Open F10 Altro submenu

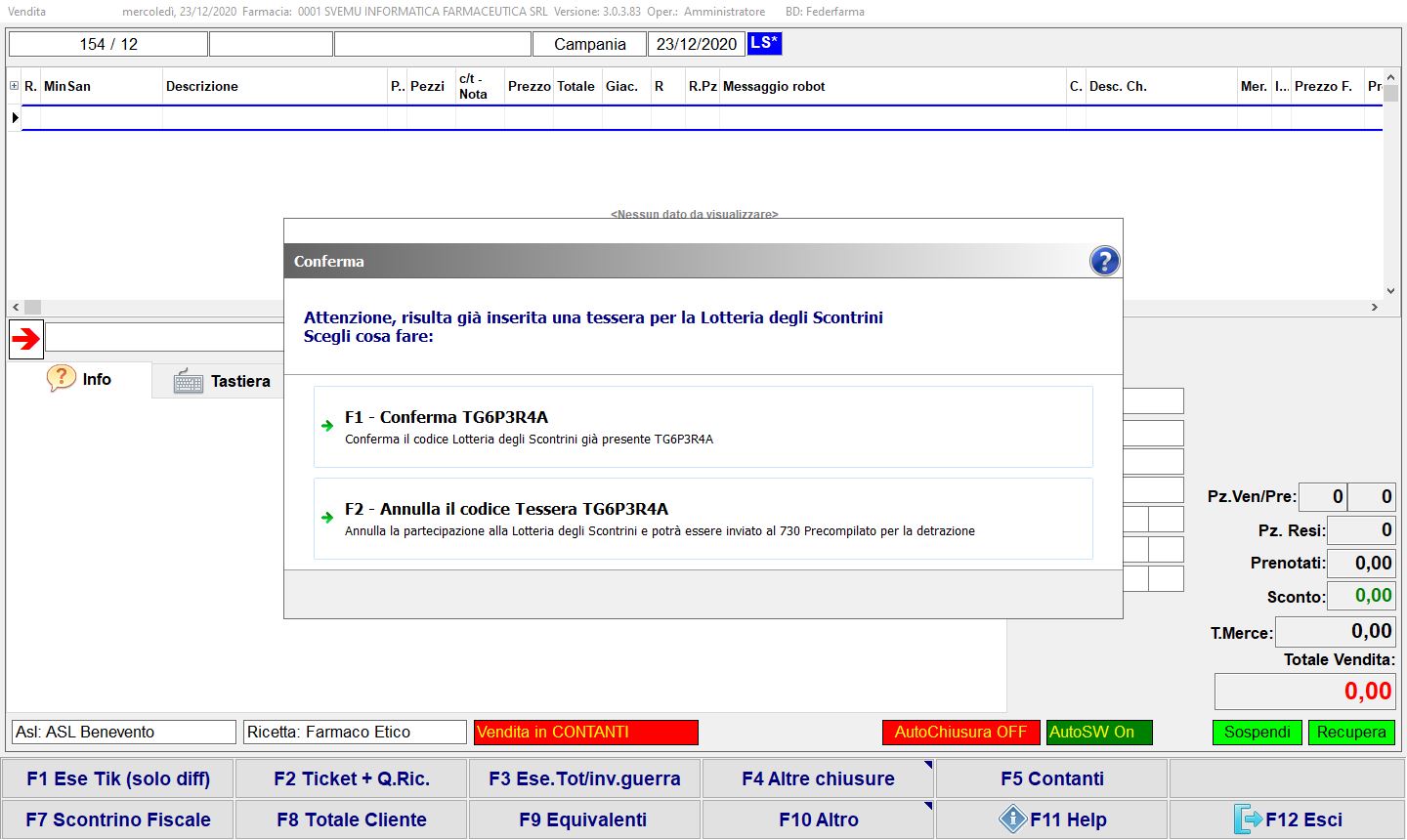tap(818, 819)
